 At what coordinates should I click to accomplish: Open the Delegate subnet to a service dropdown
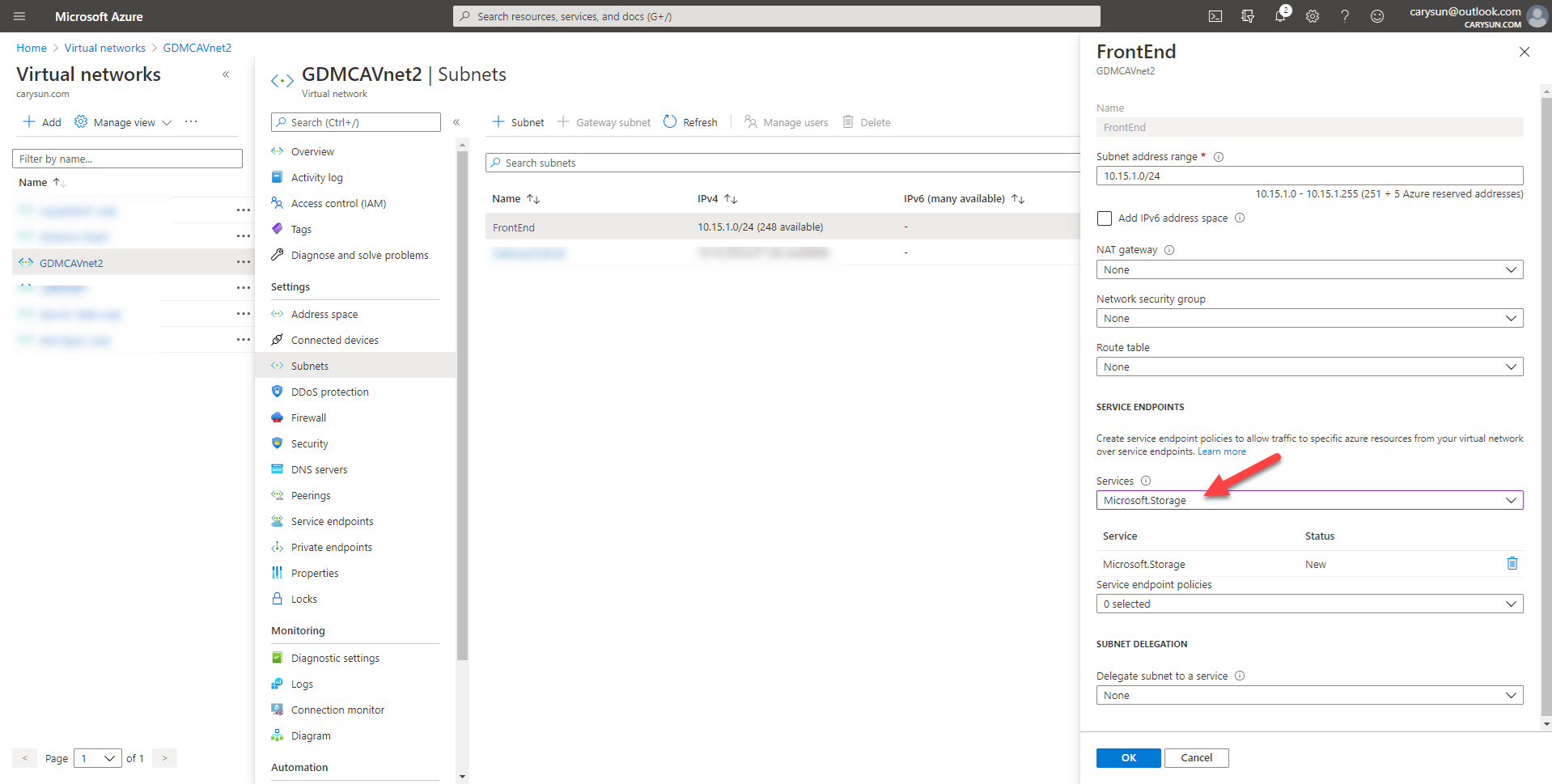tap(1309, 695)
